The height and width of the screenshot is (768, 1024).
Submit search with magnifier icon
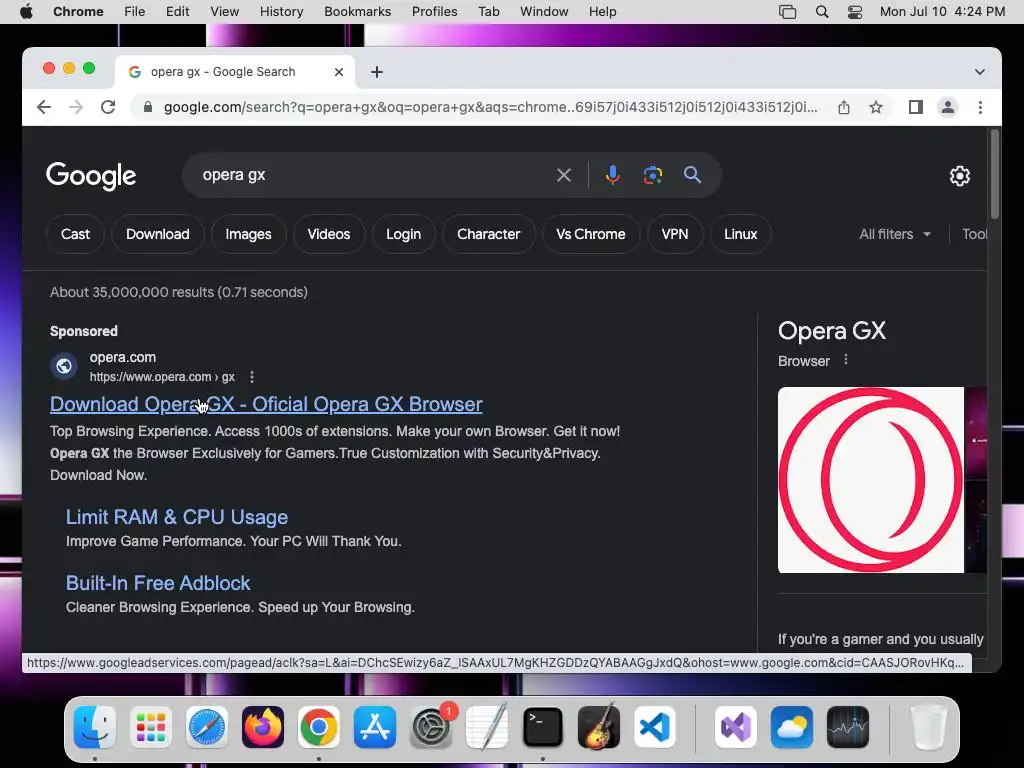pyautogui.click(x=692, y=175)
